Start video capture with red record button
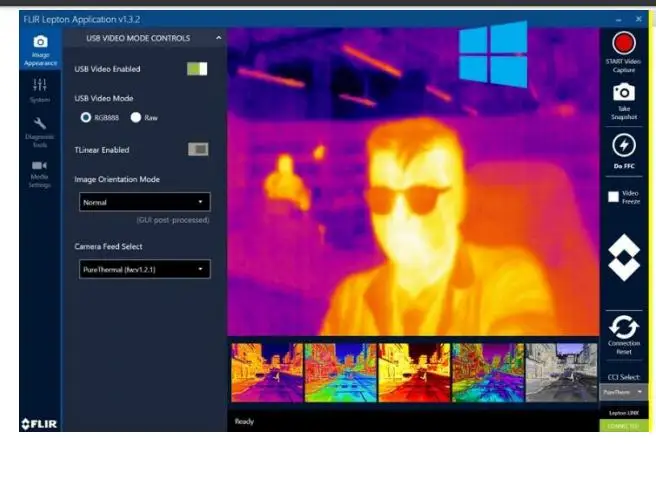This screenshot has height=482, width=656. pyautogui.click(x=624, y=44)
